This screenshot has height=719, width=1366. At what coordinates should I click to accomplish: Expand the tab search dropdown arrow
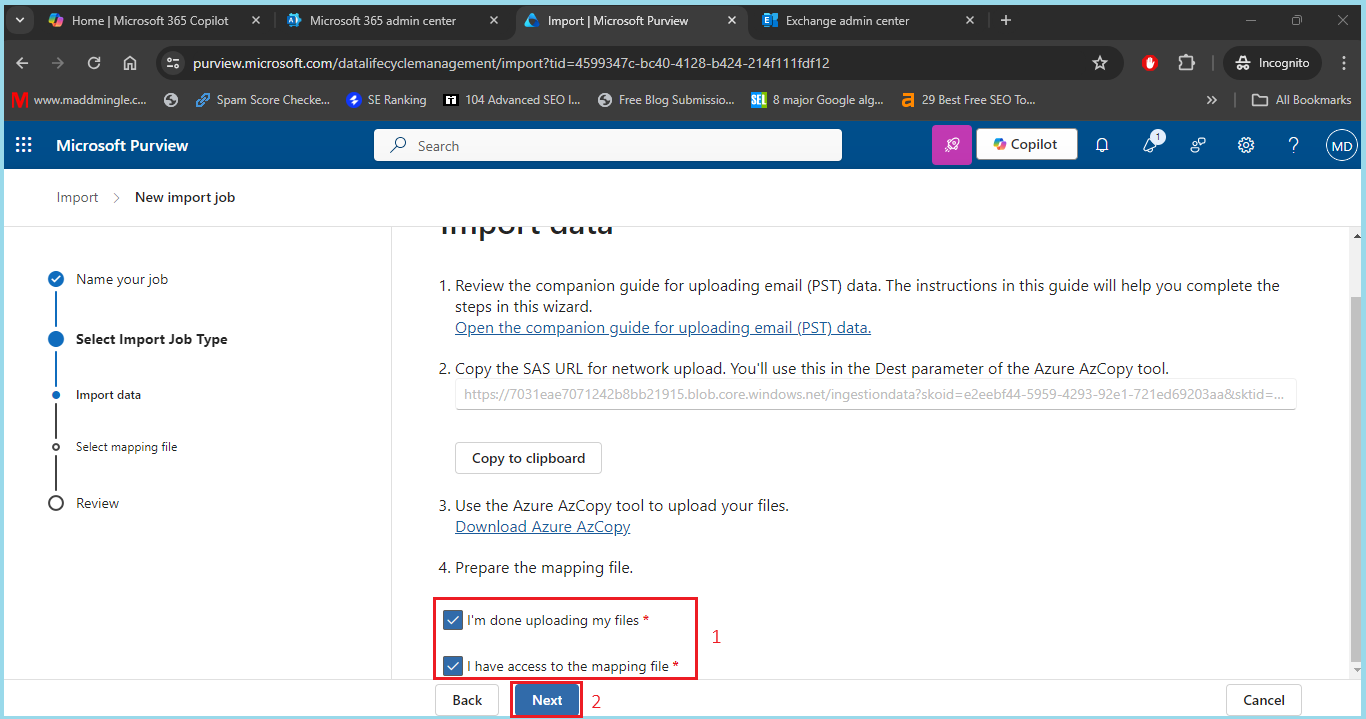point(19,20)
